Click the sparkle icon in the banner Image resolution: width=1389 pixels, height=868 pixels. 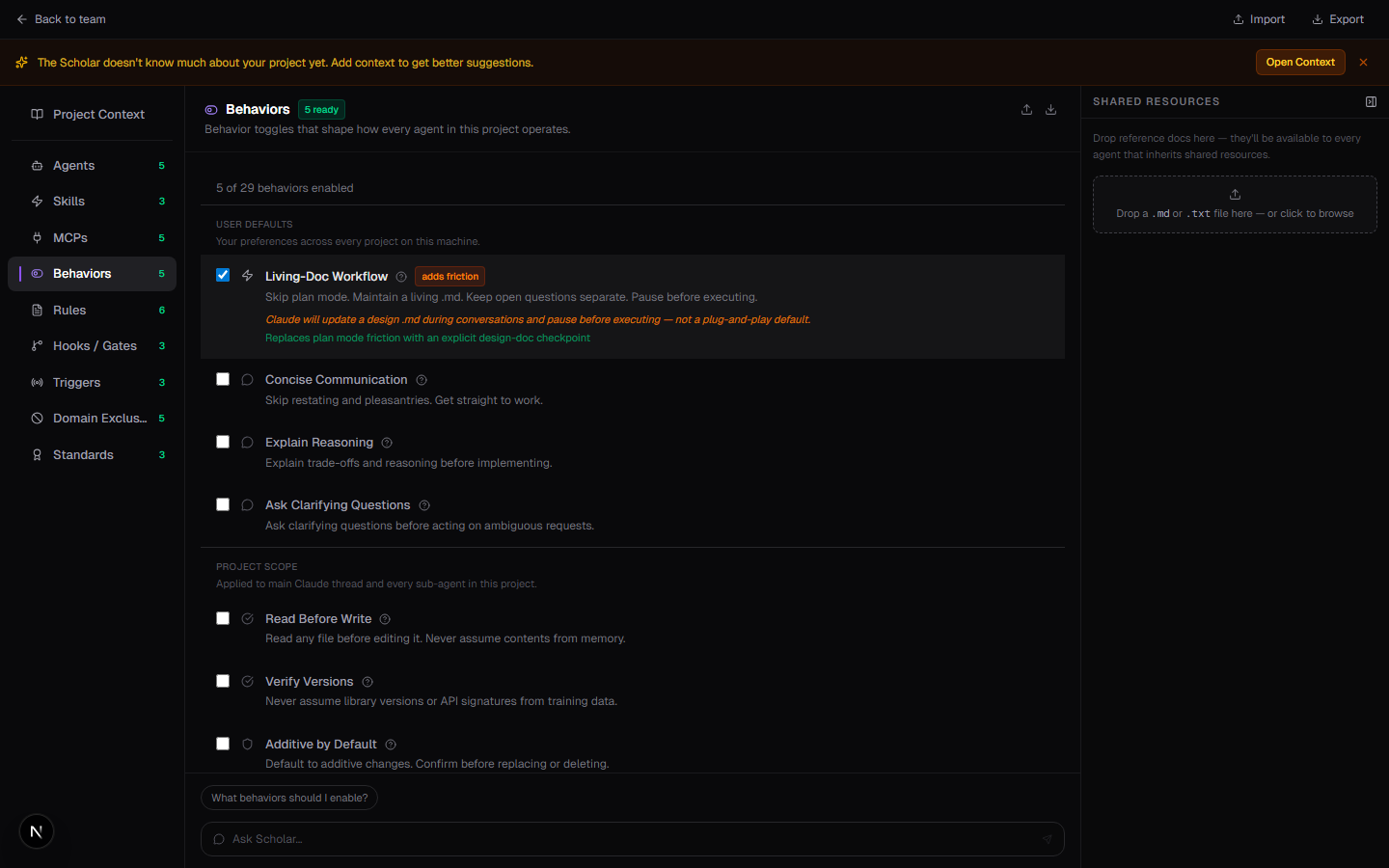tap(21, 63)
